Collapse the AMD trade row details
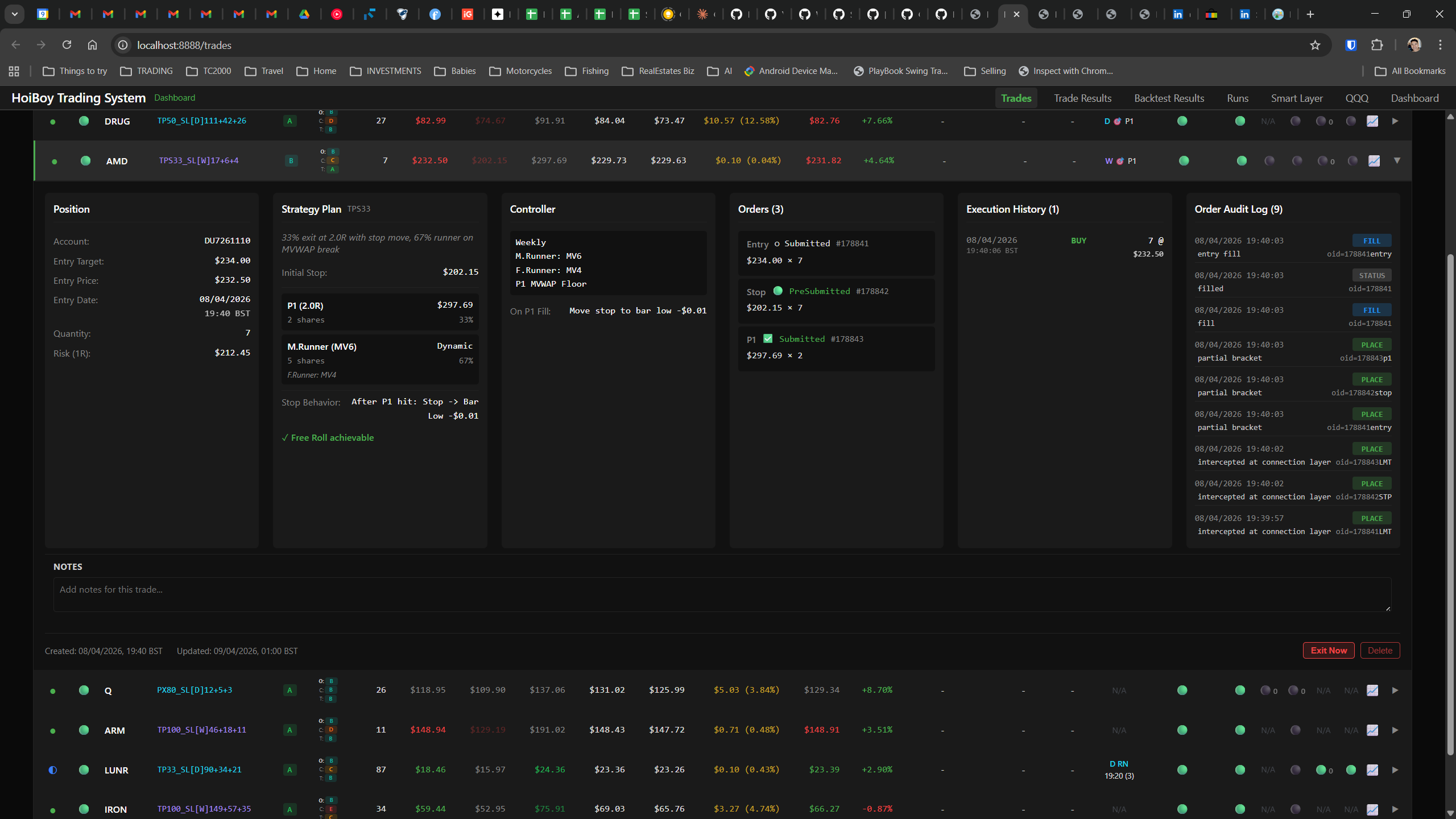 (x=1397, y=161)
